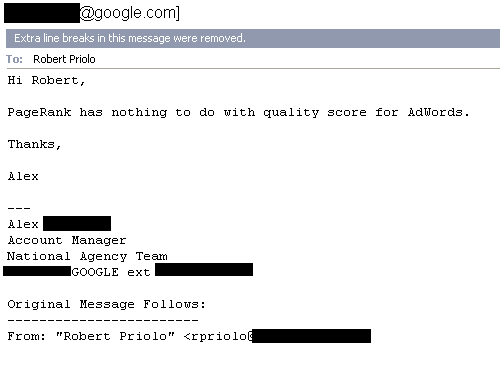Click the Hi Robert greeting line
Viewport: 500px width, 367px height.
pos(46,80)
